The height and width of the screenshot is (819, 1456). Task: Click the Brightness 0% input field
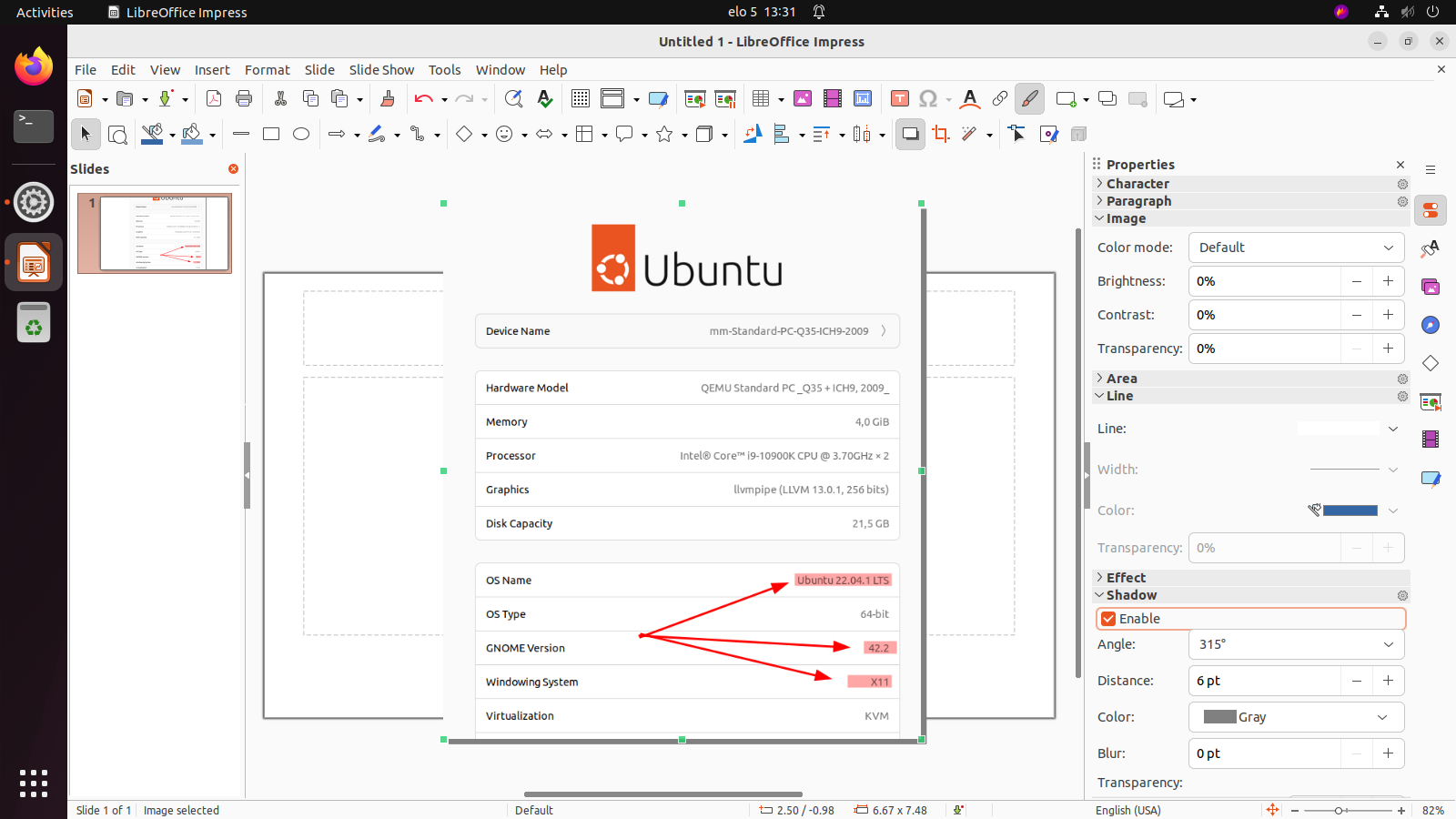1265,281
